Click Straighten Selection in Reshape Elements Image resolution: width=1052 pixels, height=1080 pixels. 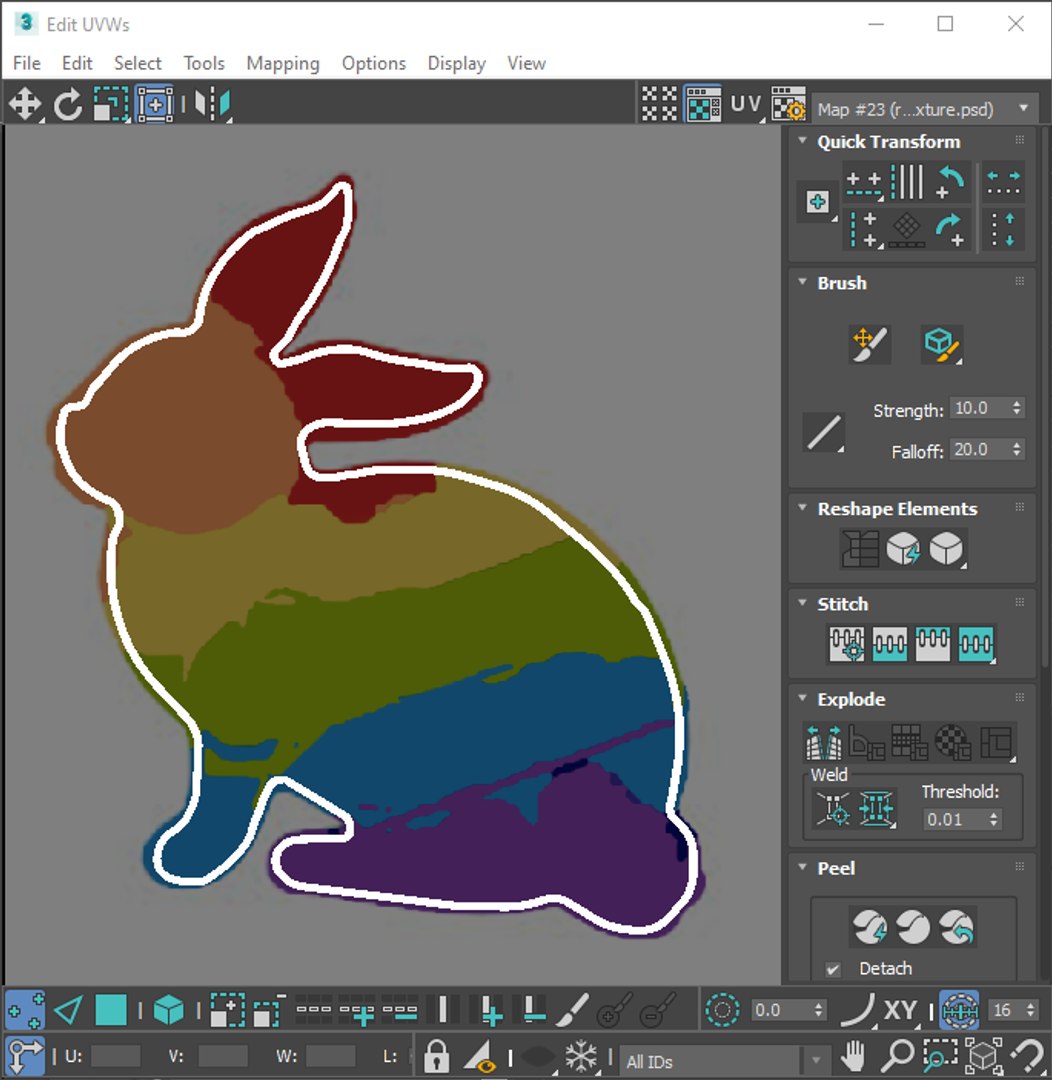pyautogui.click(x=860, y=549)
